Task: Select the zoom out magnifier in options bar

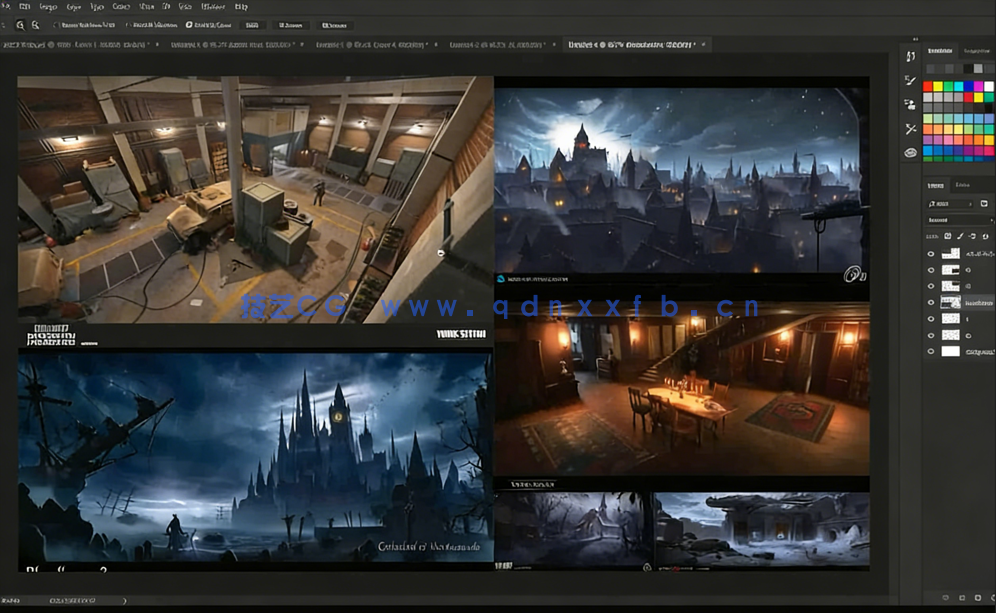Action: tap(36, 25)
